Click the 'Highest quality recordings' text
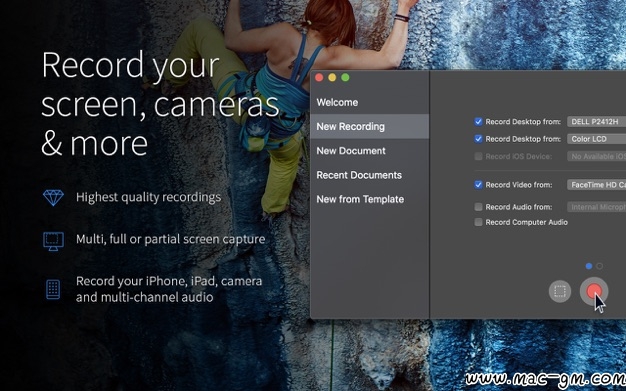The width and height of the screenshot is (626, 391). (149, 197)
